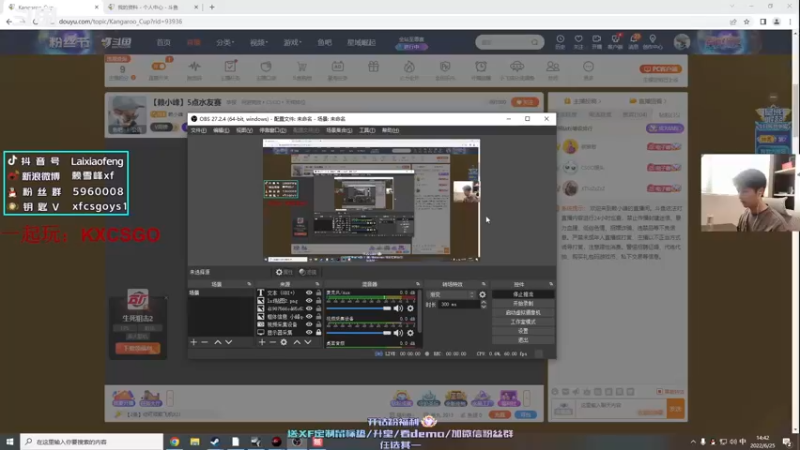This screenshot has width=800, height=450.
Task: Click 开始录制 start recording button
Action: coord(523,304)
